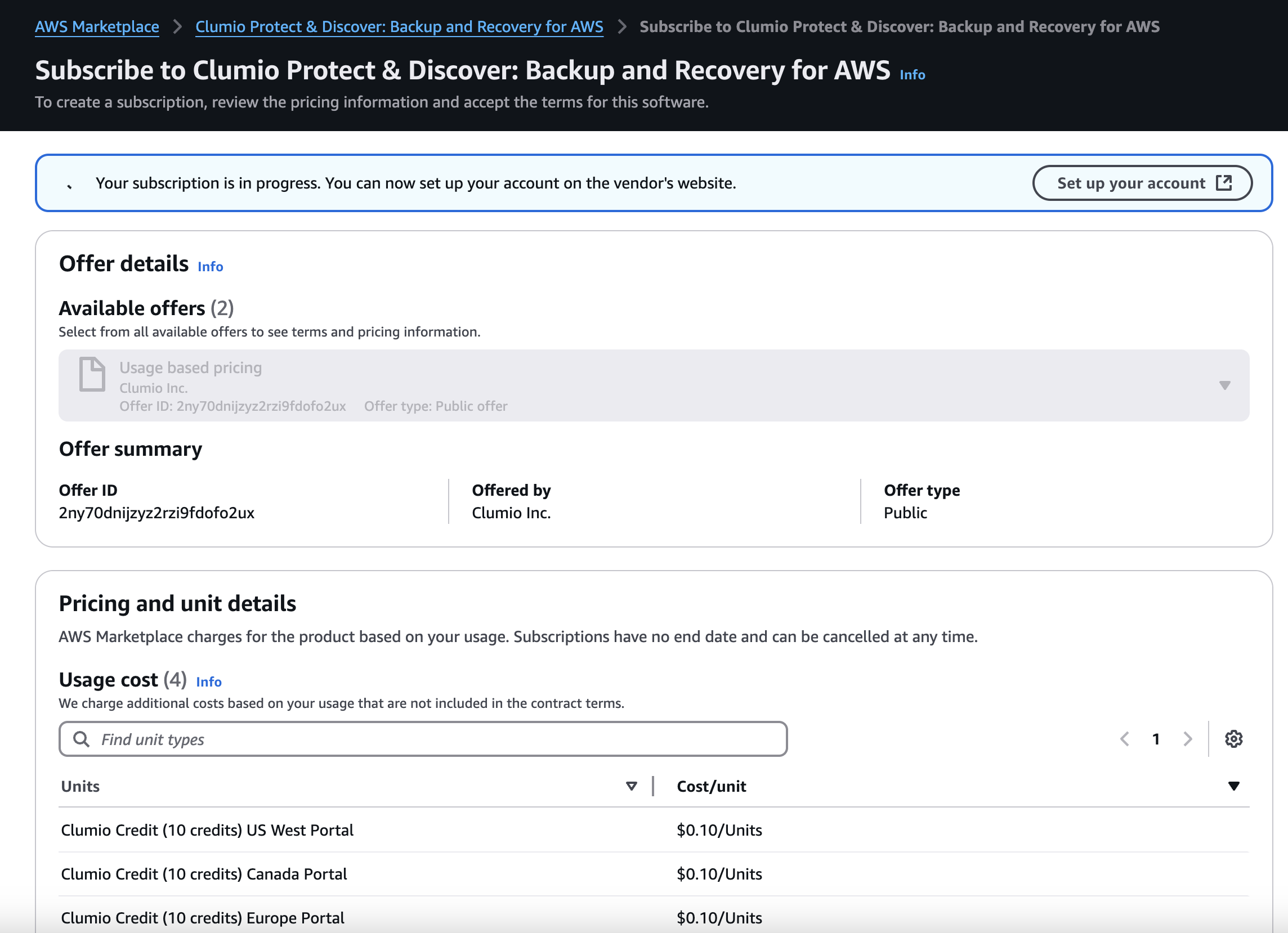Screen dimensions: 1288x933
Task: Go to next page of usage costs
Action: point(1187,739)
